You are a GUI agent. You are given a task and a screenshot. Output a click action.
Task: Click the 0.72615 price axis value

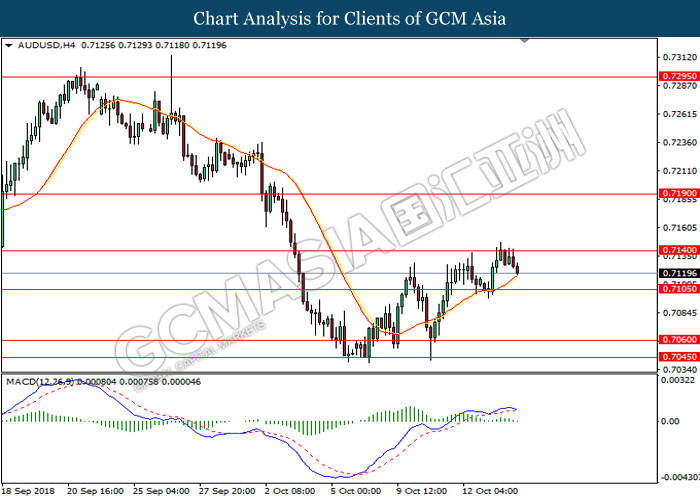pos(679,114)
